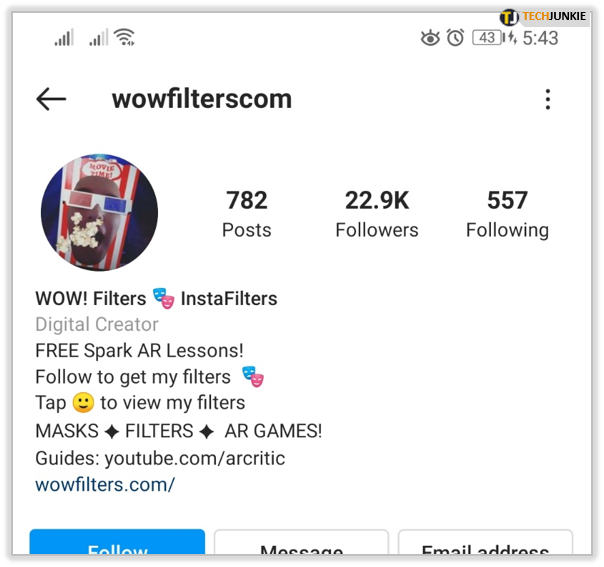Tap the smiley face emoji in bio
Screen dimensions: 604x567
83,403
